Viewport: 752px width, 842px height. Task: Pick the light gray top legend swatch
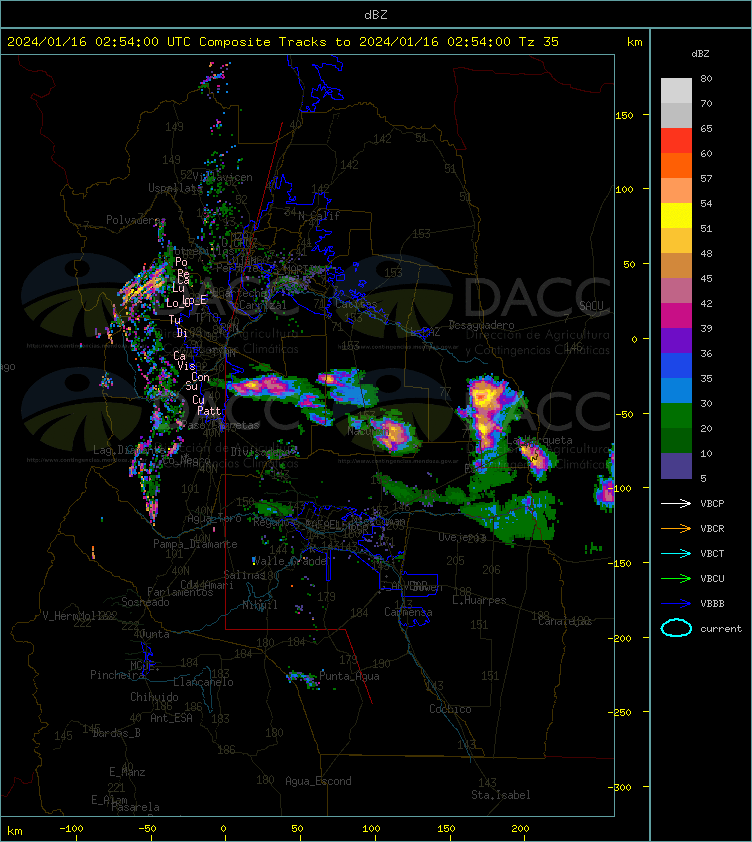pos(676,90)
